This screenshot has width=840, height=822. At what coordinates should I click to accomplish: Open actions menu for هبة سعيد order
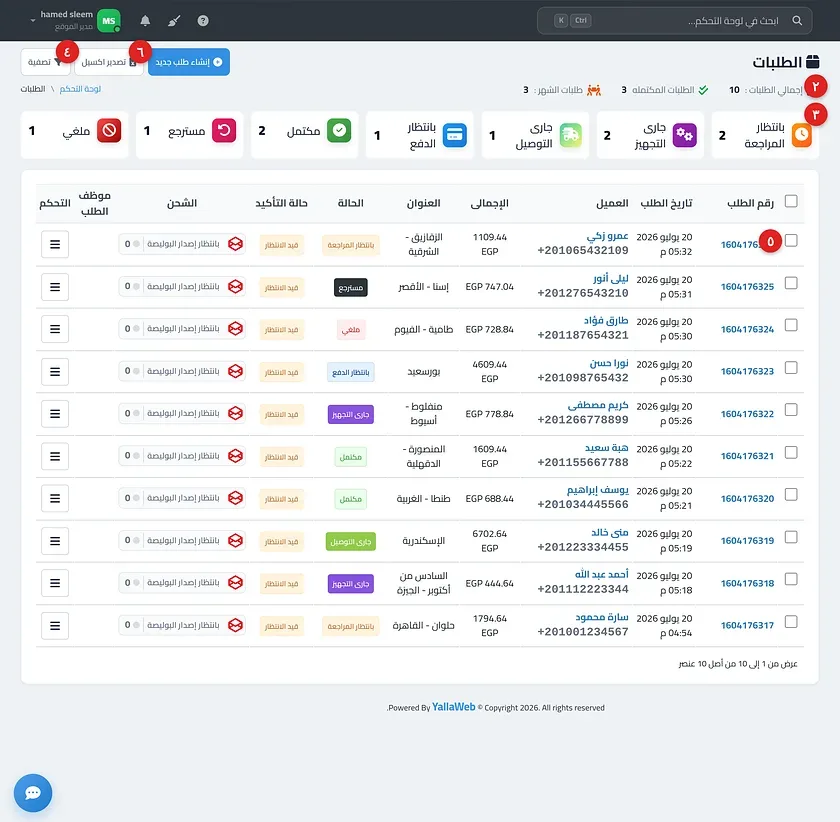55,456
